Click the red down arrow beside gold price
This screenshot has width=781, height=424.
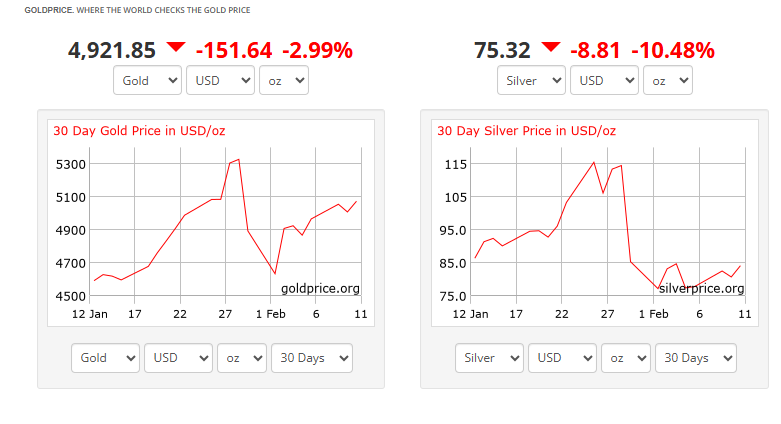coord(176,47)
